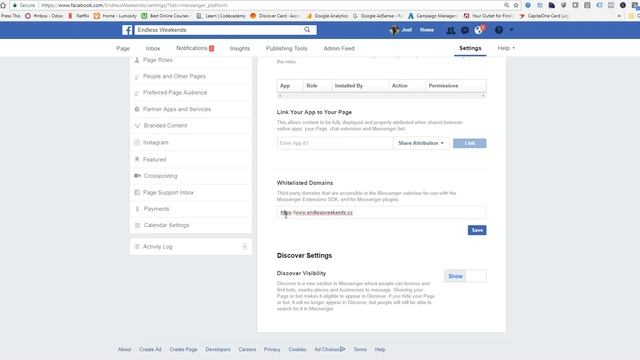This screenshot has height=360, width=640.
Task: Open the Terms footer link
Action: tap(360, 349)
